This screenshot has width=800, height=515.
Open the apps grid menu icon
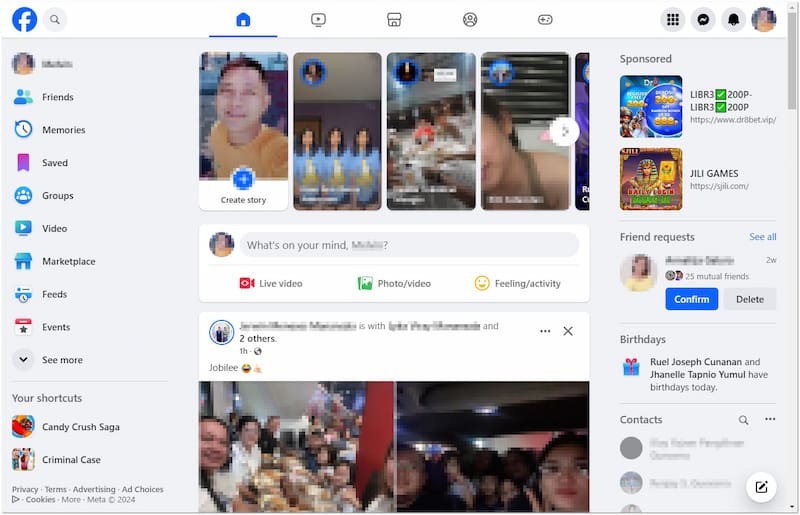click(673, 19)
